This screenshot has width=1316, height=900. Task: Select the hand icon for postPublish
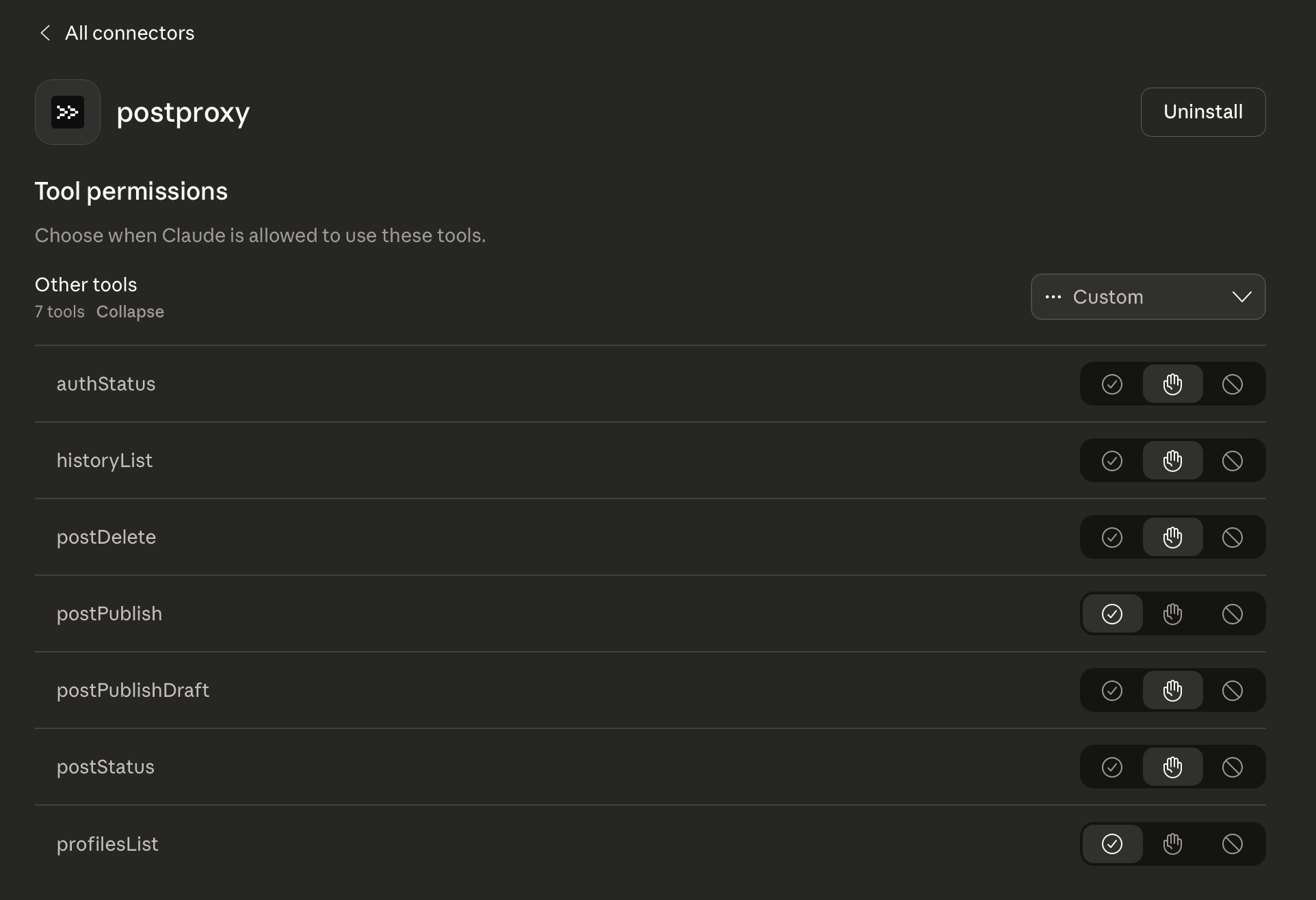click(1172, 613)
